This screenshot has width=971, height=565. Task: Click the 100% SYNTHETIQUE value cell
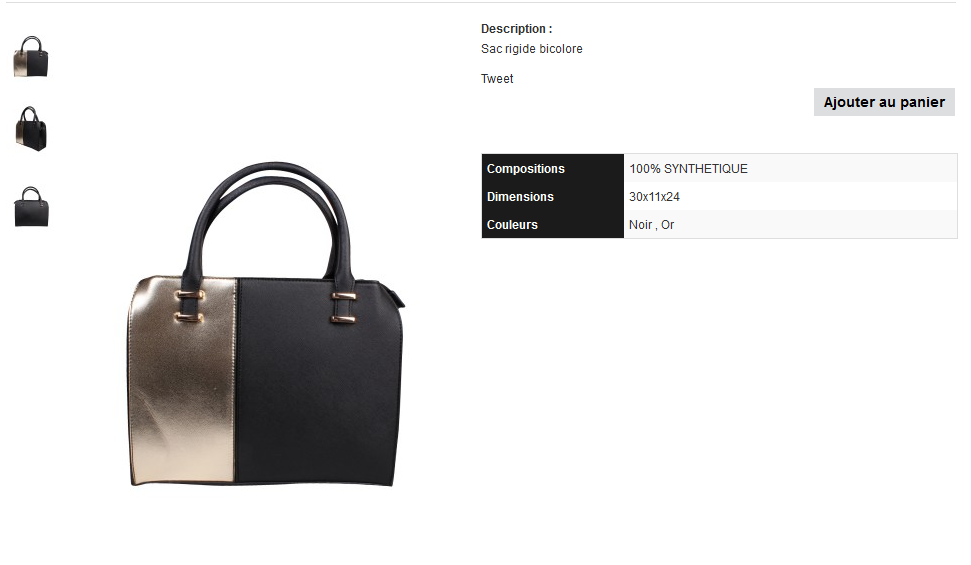pyautogui.click(x=790, y=169)
